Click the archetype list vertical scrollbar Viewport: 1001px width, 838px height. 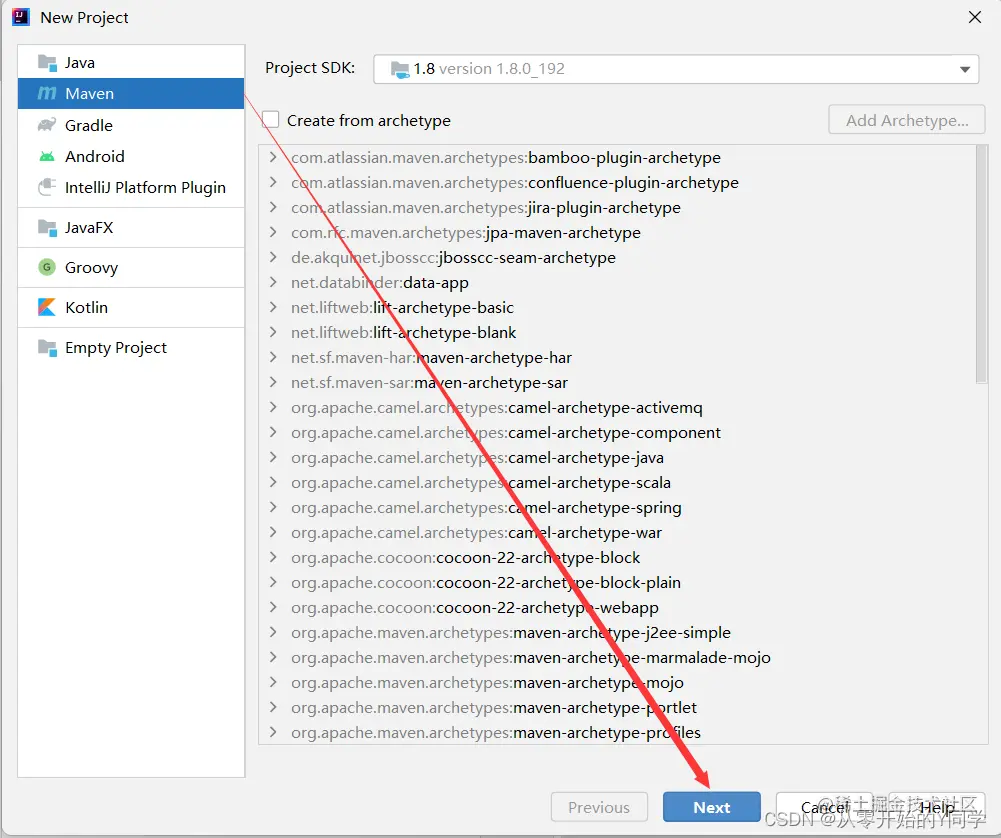click(x=981, y=264)
